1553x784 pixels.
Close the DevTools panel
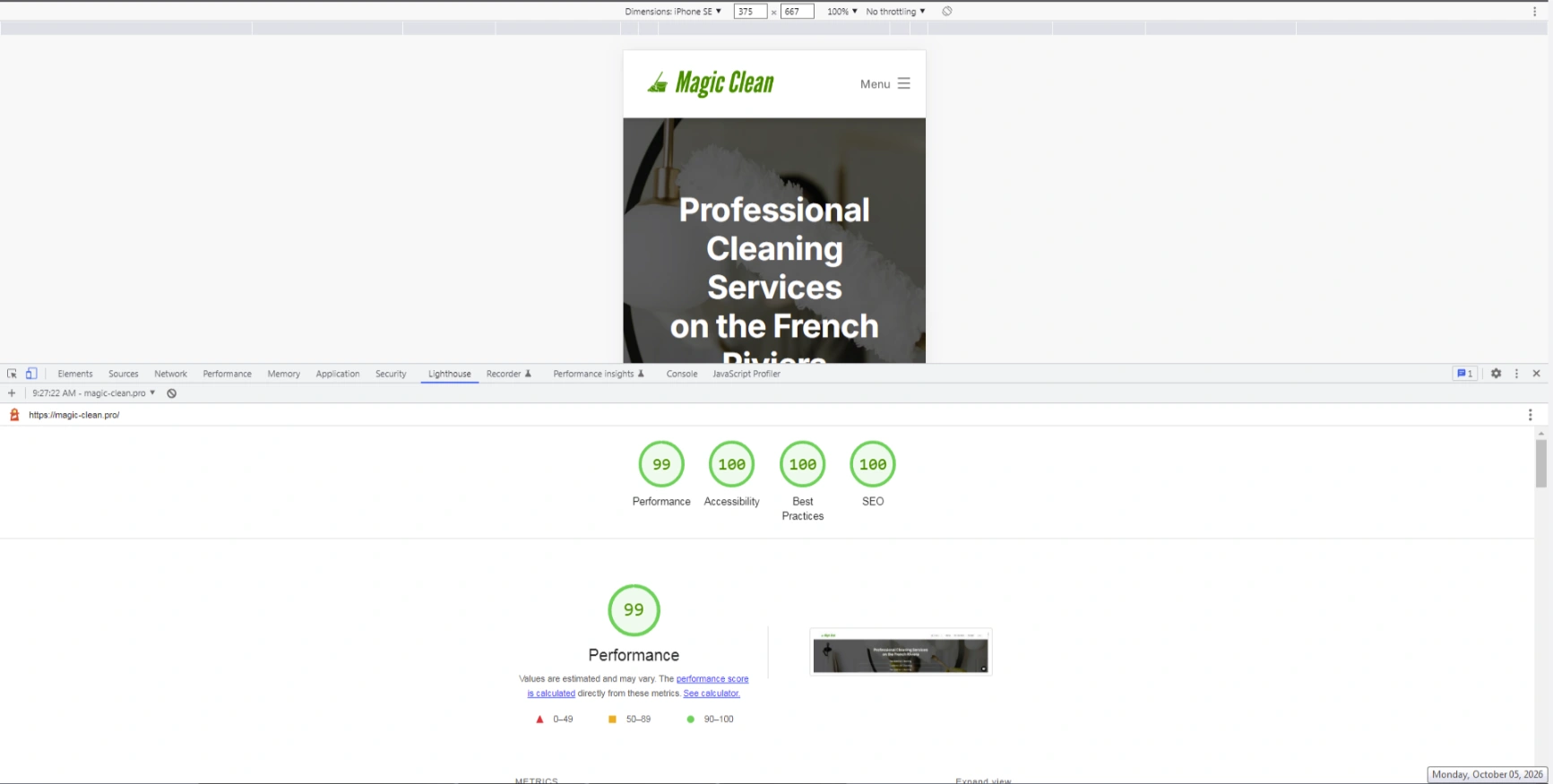[x=1536, y=374]
